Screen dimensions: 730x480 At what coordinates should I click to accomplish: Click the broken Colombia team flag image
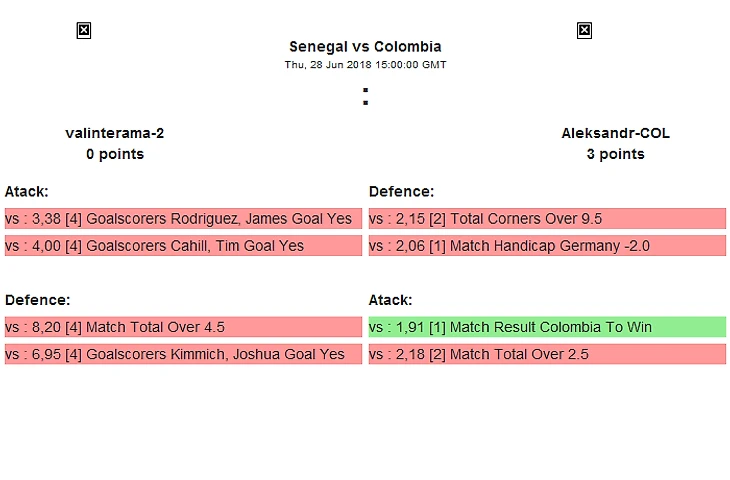tap(584, 31)
